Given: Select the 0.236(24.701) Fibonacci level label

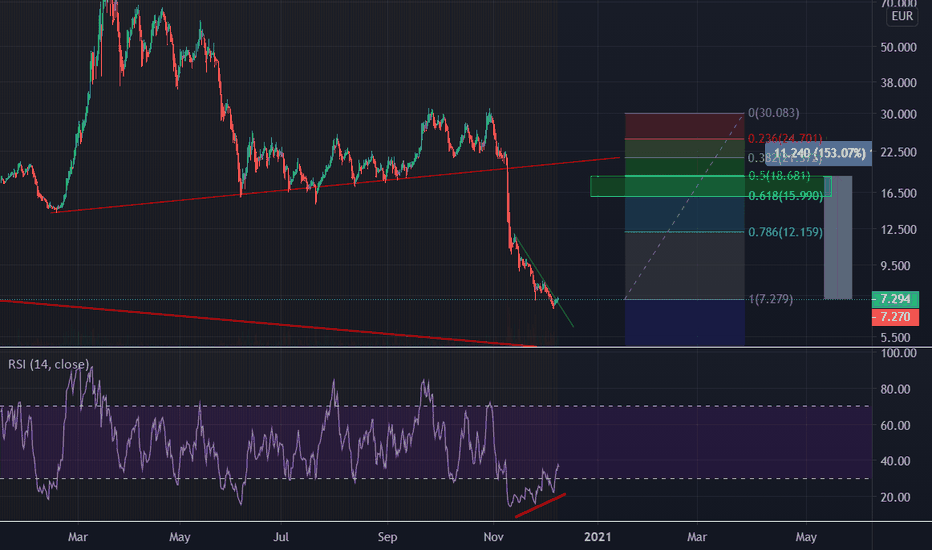Looking at the screenshot, I should coord(785,139).
